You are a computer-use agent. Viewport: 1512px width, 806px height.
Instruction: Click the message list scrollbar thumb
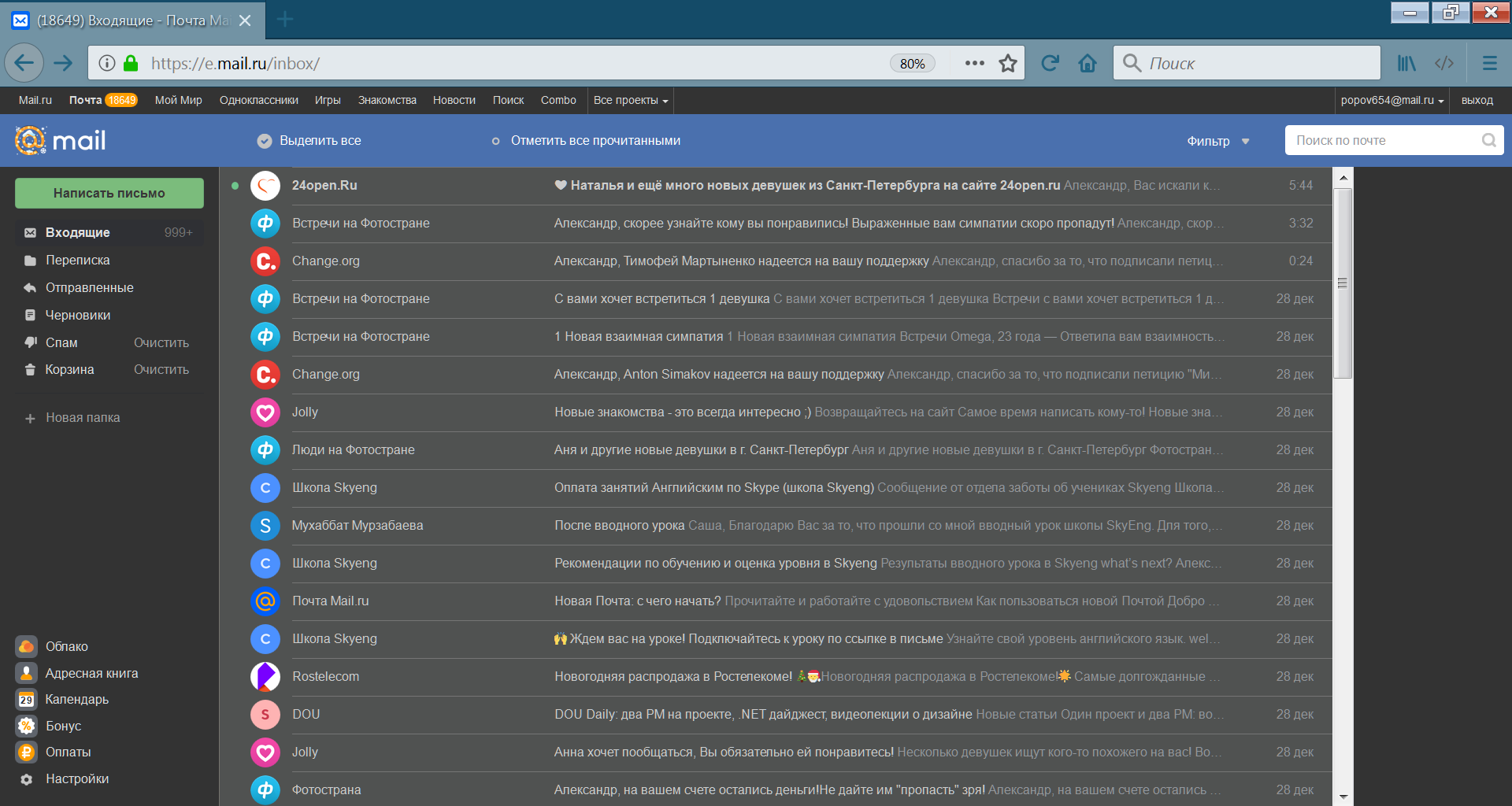pos(1343,283)
